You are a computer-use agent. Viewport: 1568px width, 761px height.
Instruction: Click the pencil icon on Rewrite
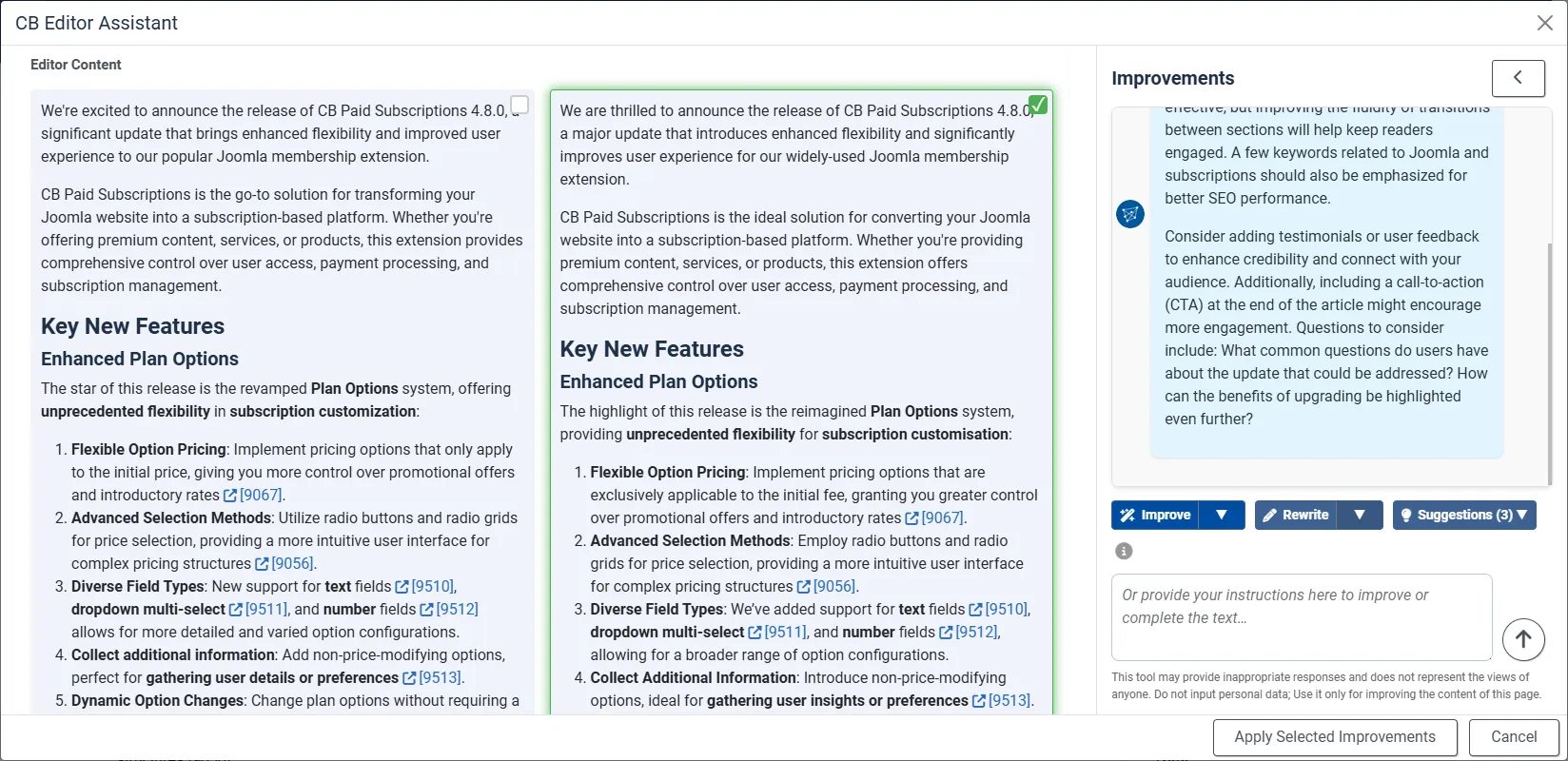pyautogui.click(x=1269, y=515)
